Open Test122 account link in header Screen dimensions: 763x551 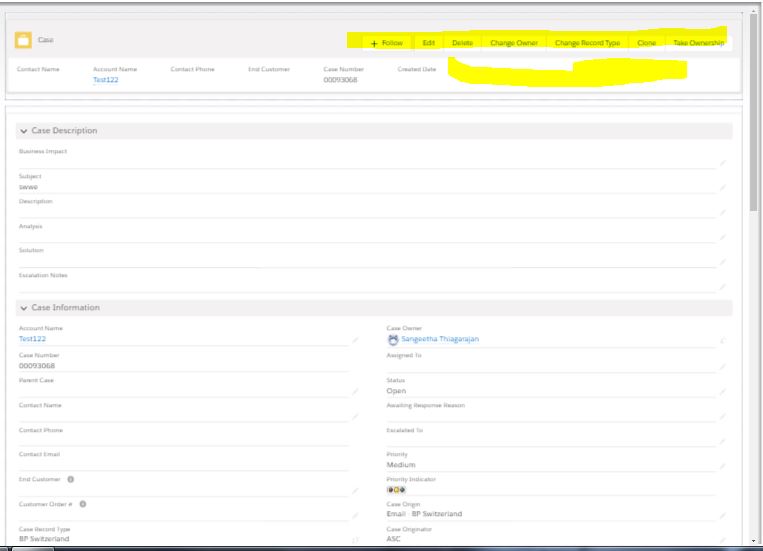106,81
